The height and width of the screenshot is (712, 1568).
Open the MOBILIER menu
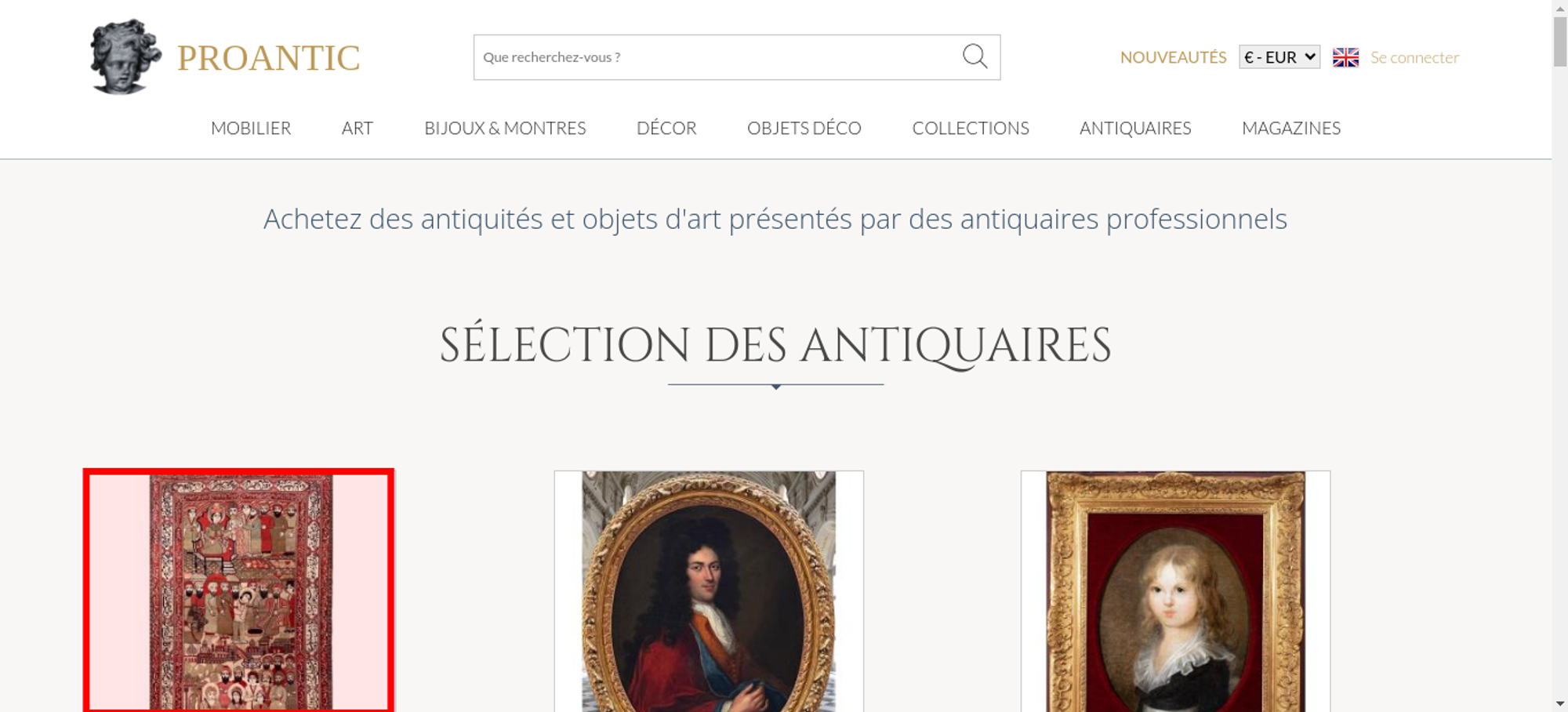click(251, 128)
